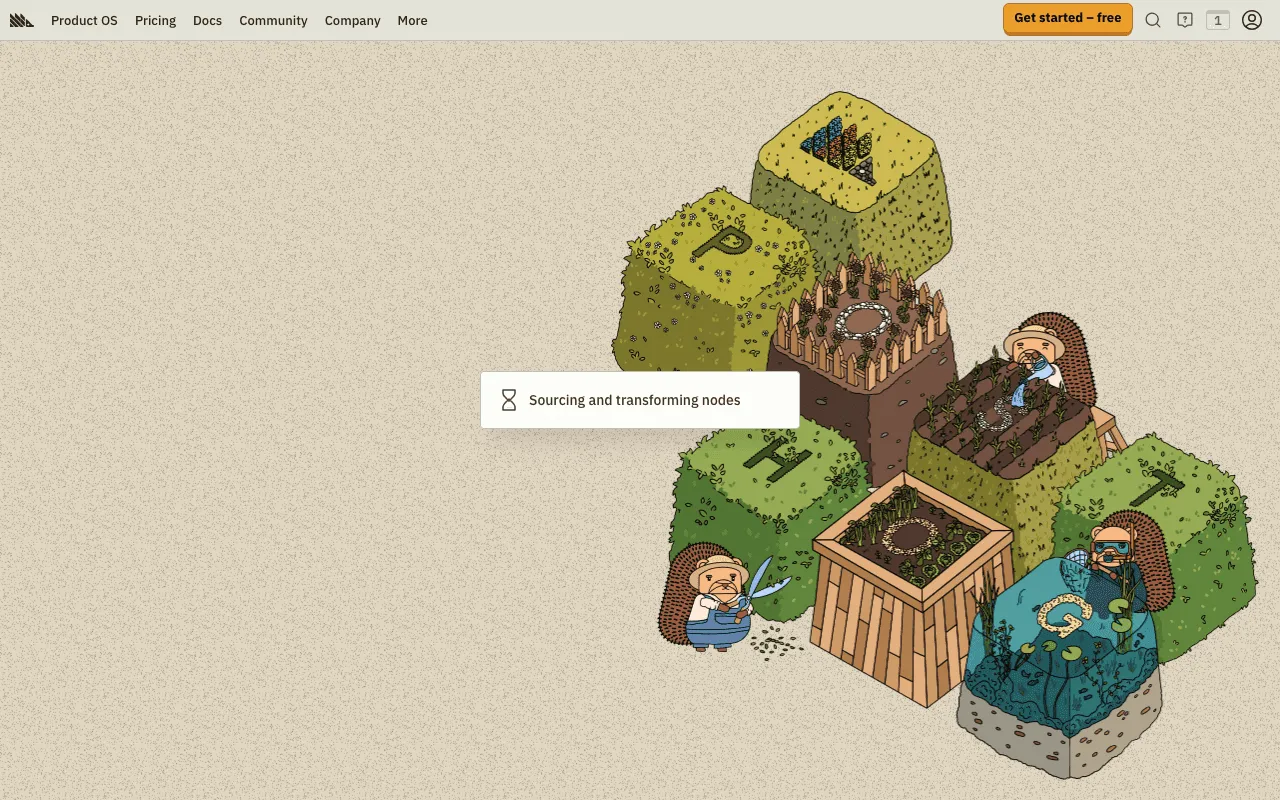1280x800 pixels.
Task: Expand the Product OS menu
Action: [84, 20]
